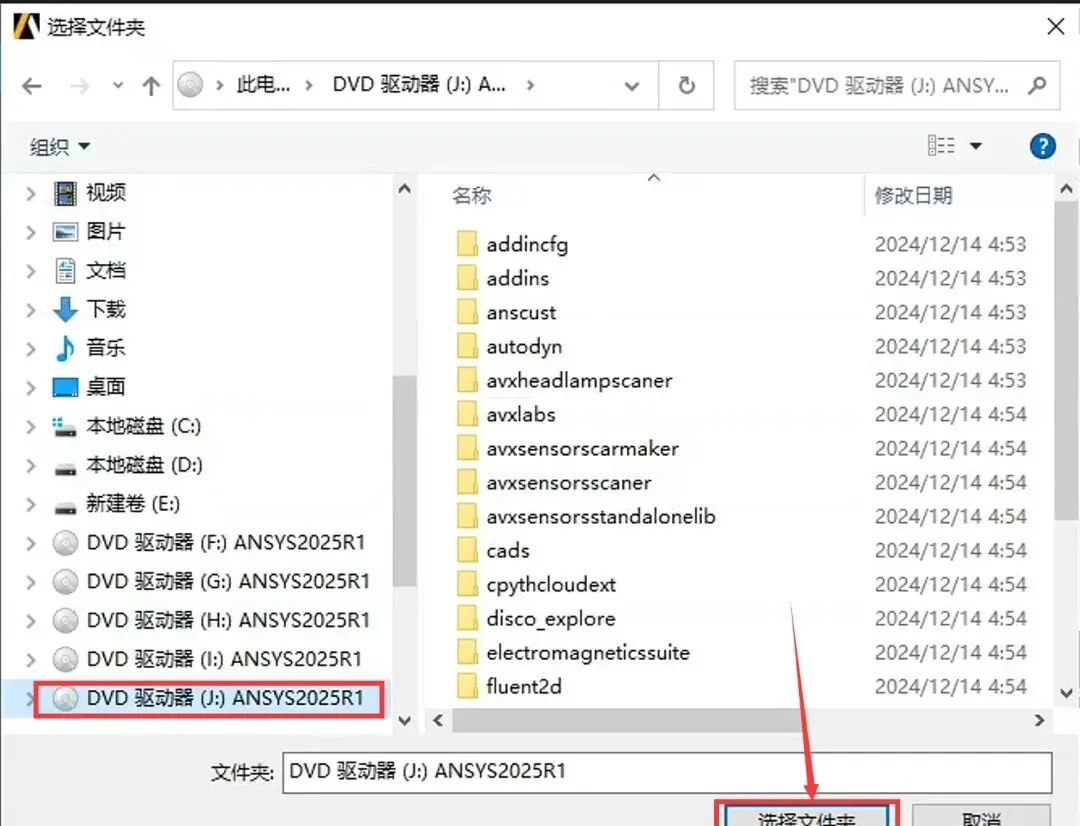Click the cpythcloudext folder icon
Viewport: 1080px width, 826px height.
pos(467,584)
